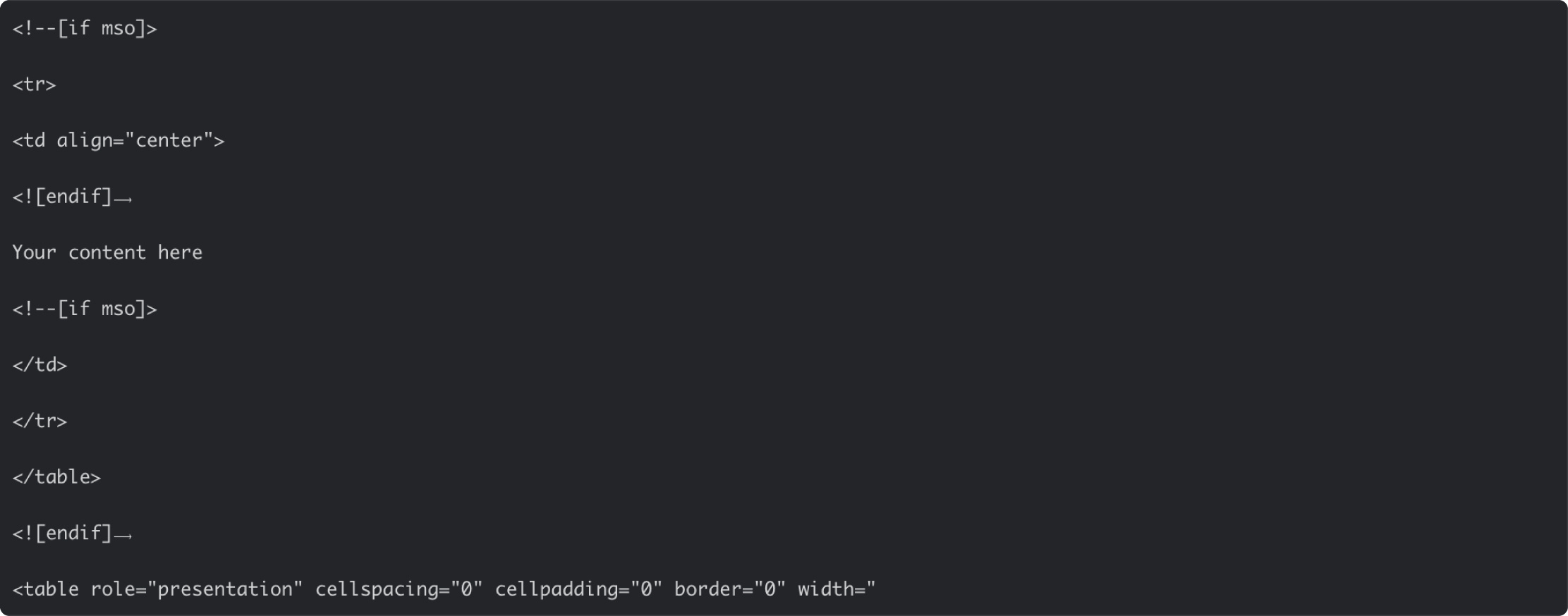Click the 'border="0"' attribute
The image size is (1568, 616).
[x=730, y=589]
